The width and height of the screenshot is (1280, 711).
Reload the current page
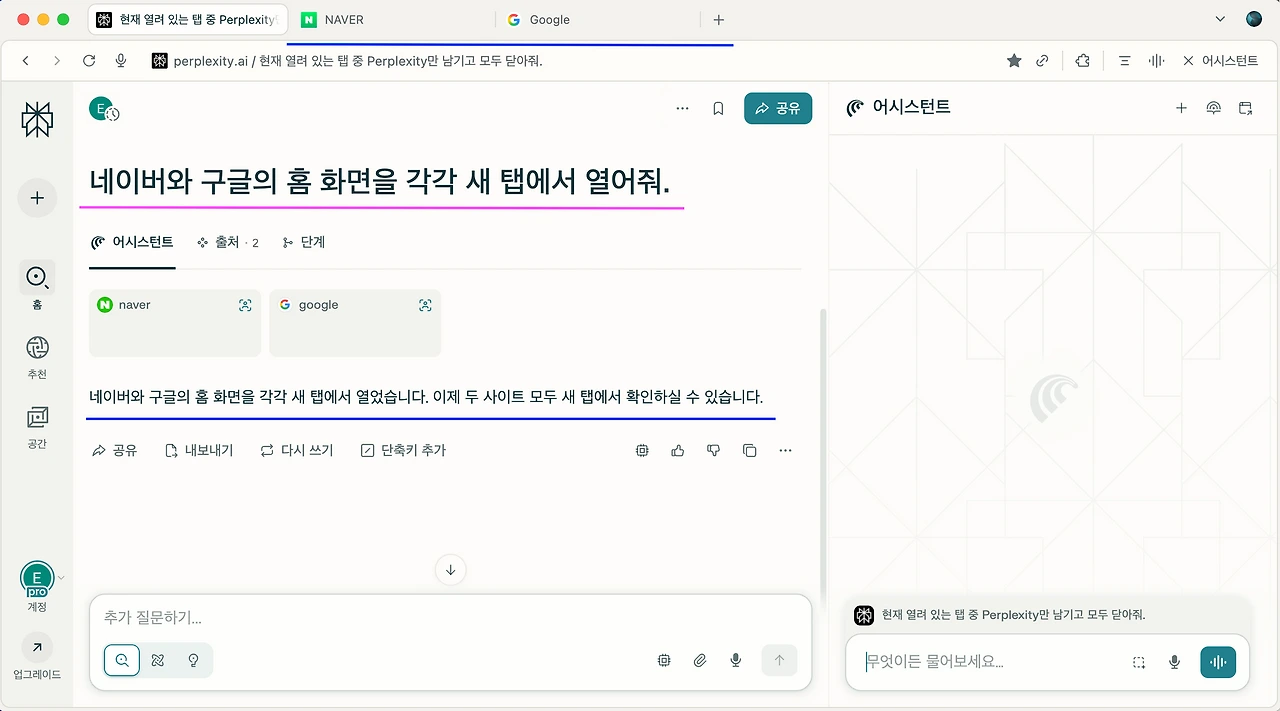pyautogui.click(x=89, y=61)
